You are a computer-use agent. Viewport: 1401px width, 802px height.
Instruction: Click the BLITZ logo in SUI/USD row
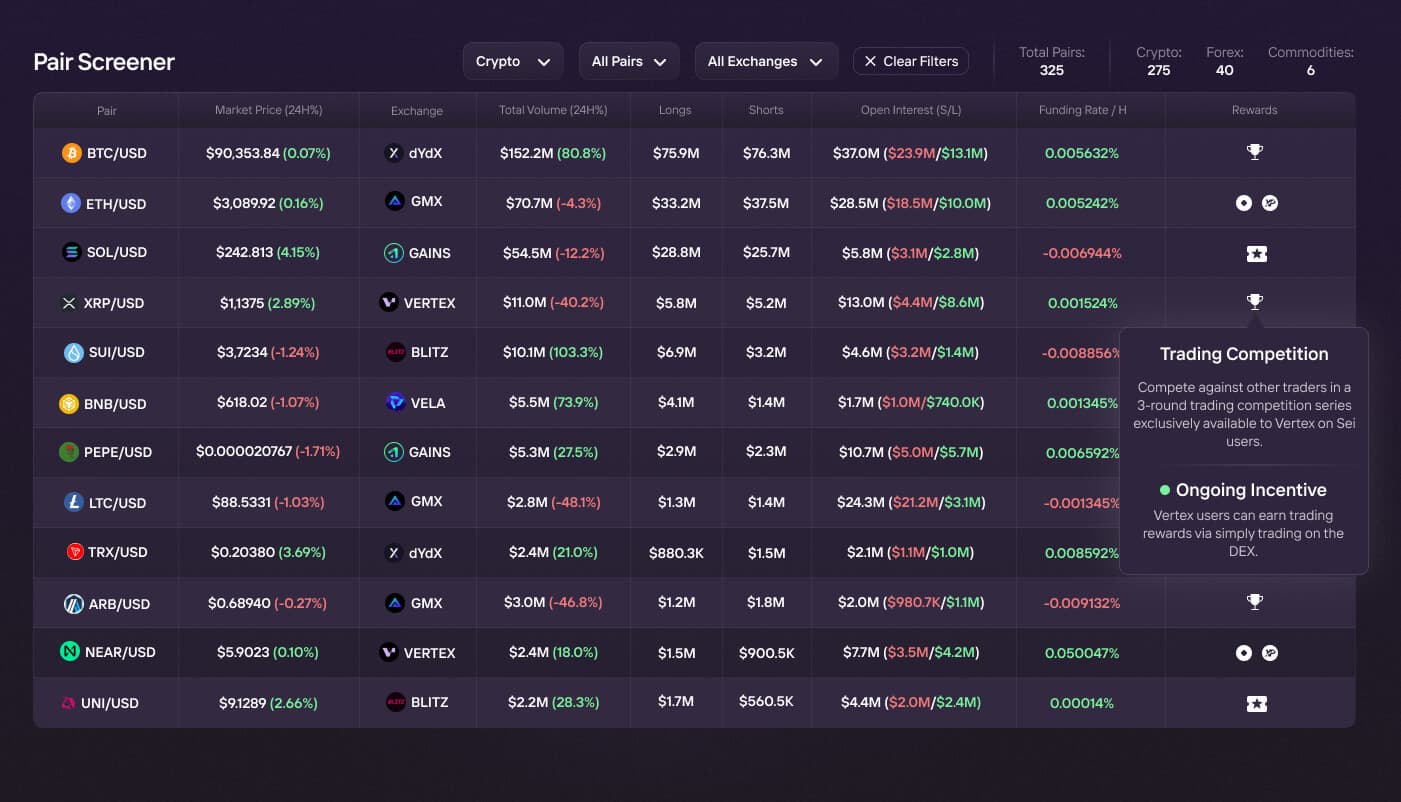pos(395,352)
